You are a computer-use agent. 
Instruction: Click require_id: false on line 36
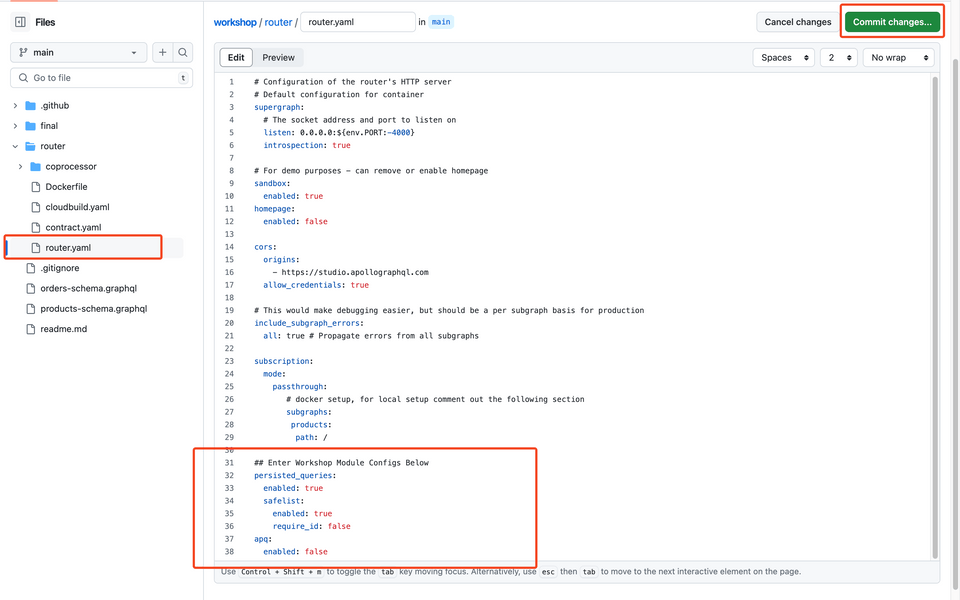pos(312,527)
